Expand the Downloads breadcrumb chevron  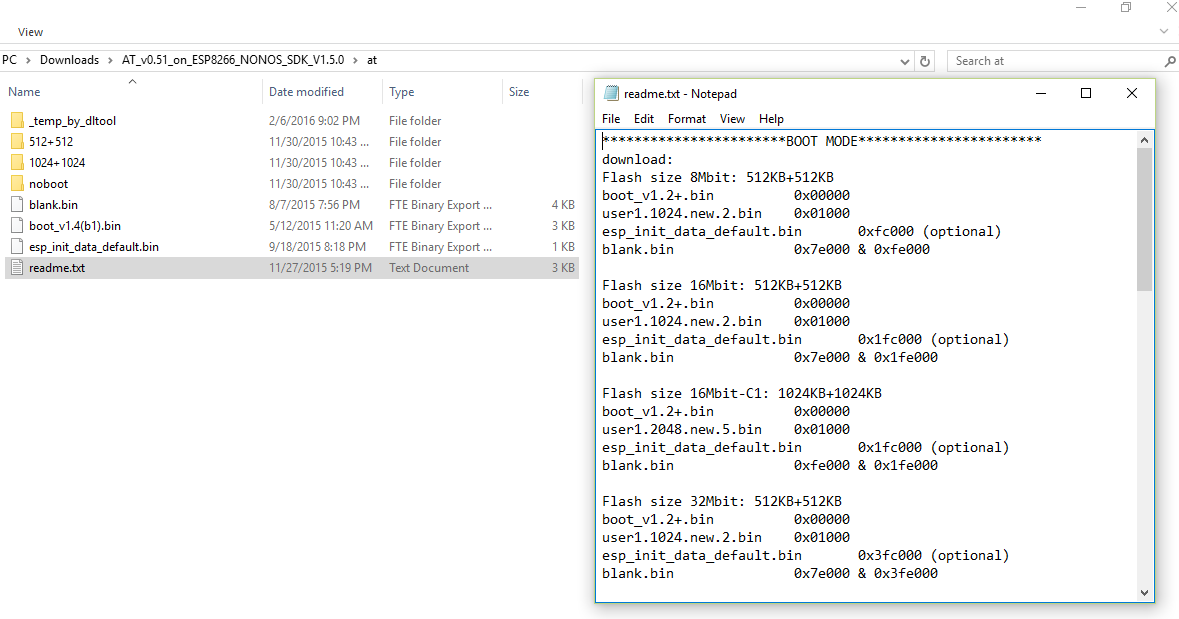pos(110,60)
